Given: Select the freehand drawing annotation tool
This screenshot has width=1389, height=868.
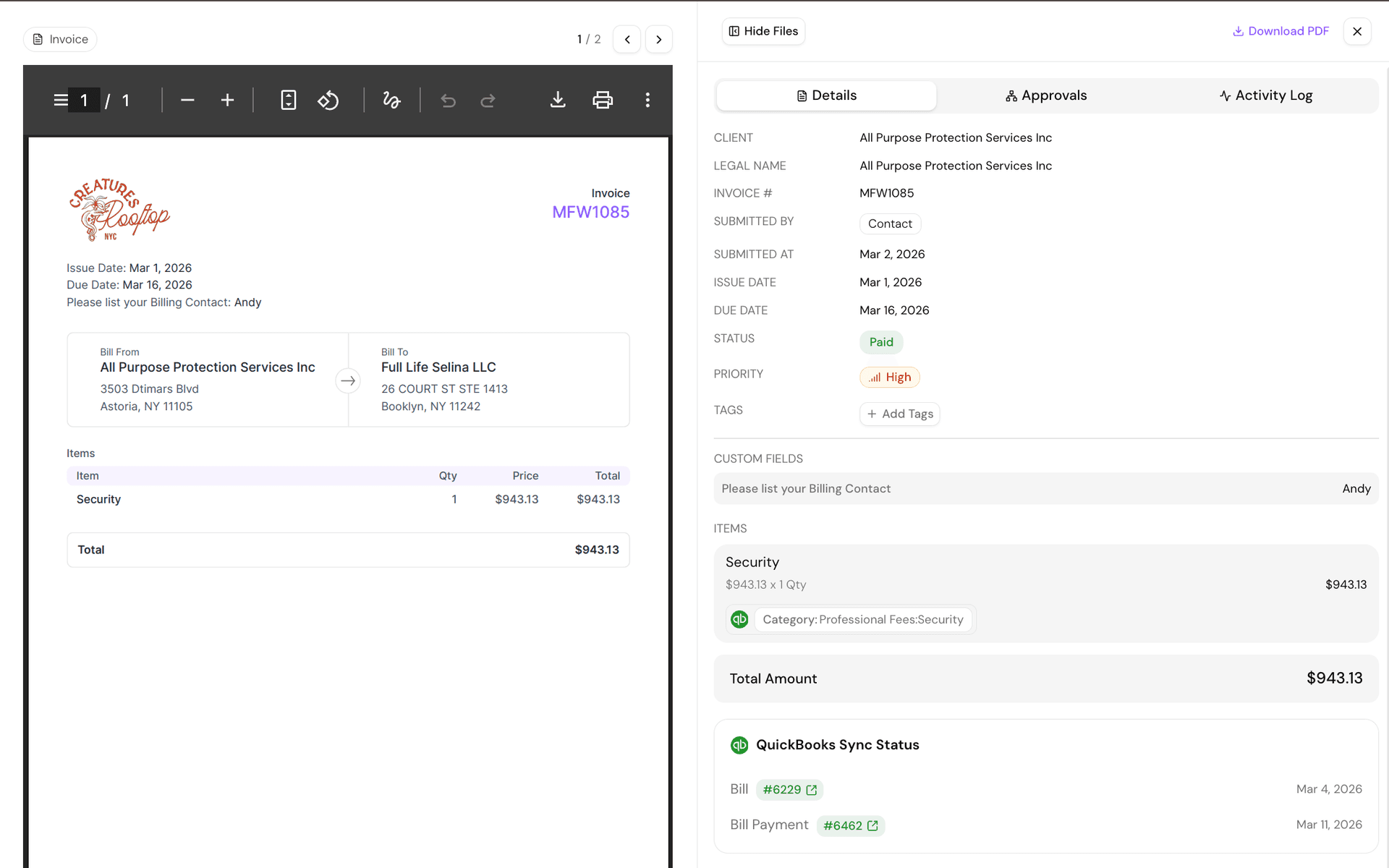Looking at the screenshot, I should [391, 100].
